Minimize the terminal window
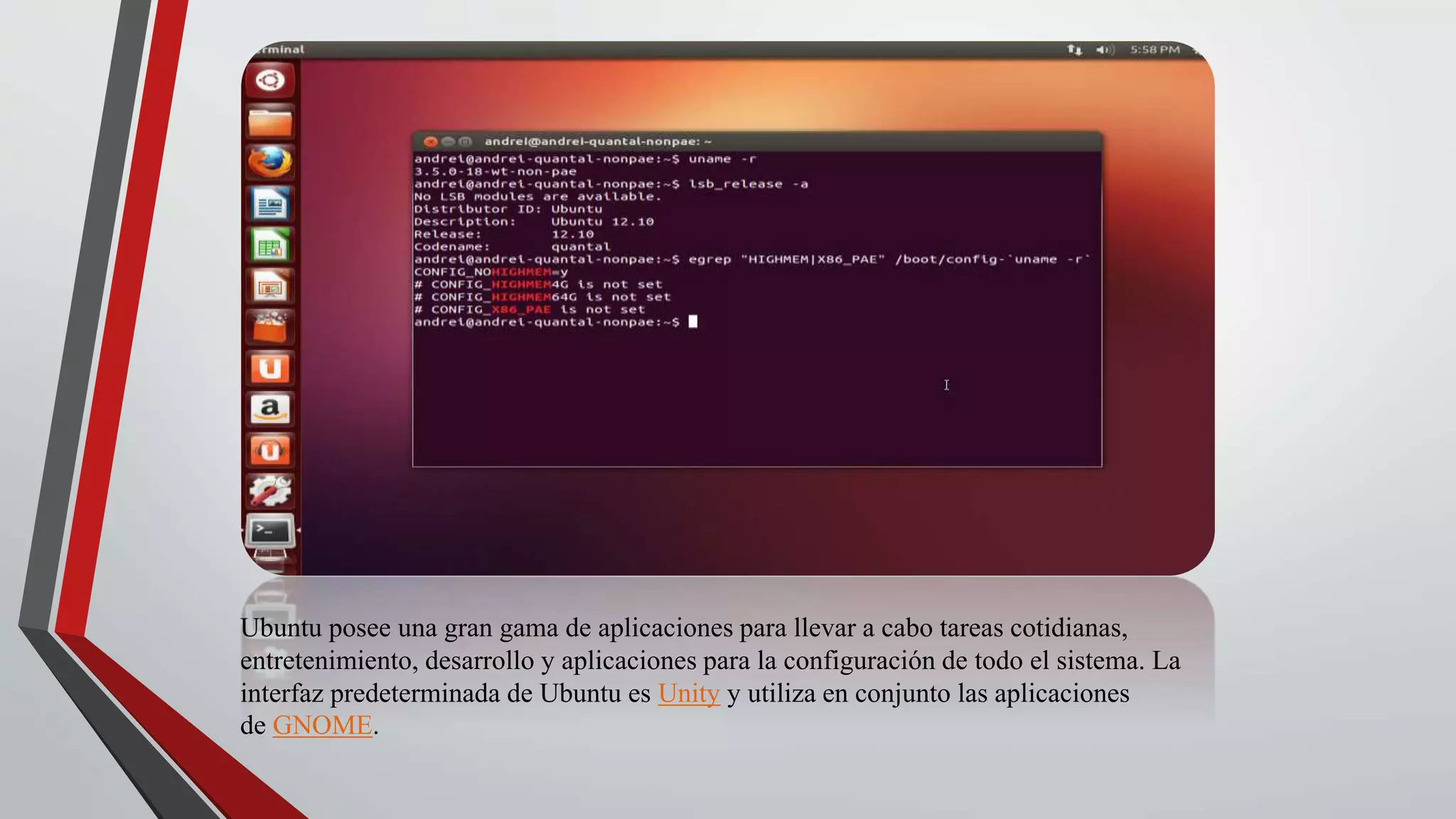The height and width of the screenshot is (819, 1456). tap(448, 141)
